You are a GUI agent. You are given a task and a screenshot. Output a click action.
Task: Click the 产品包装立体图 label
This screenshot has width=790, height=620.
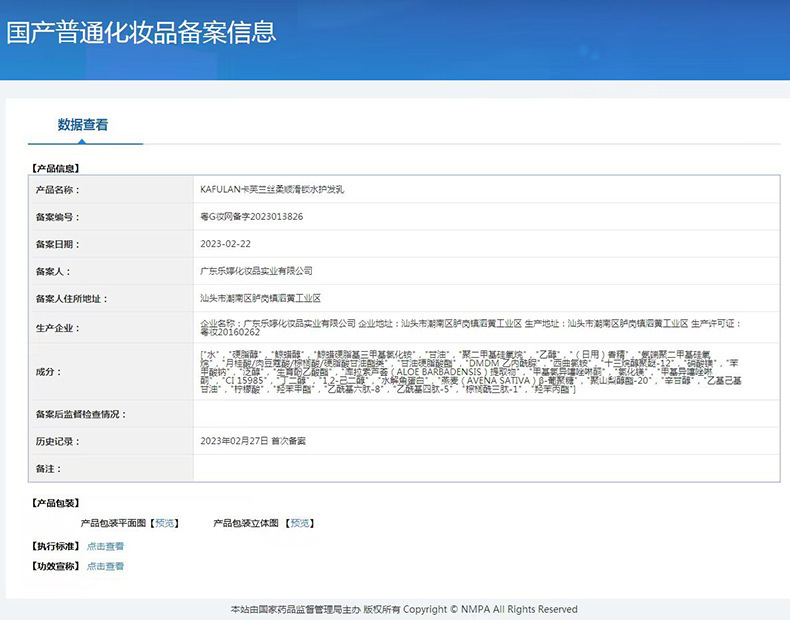point(246,523)
